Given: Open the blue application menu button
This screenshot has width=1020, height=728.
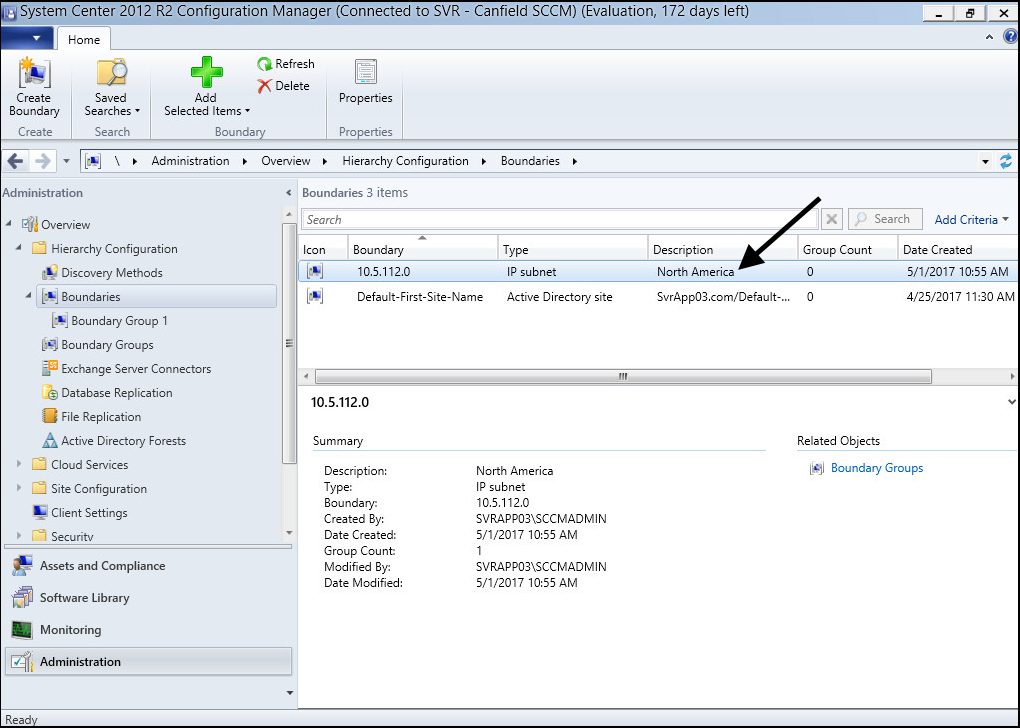Looking at the screenshot, I should 27,38.
